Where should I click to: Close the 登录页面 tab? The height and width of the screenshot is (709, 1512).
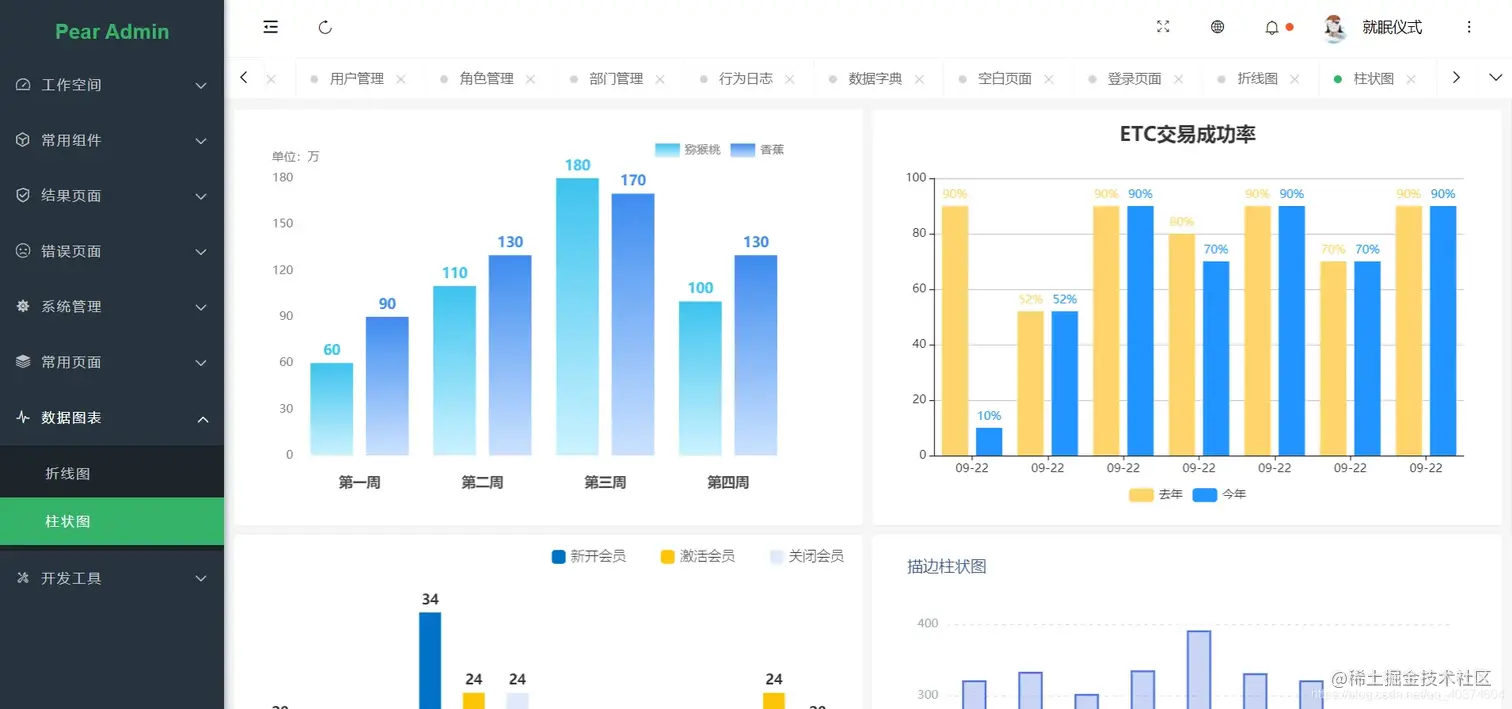click(x=1178, y=79)
